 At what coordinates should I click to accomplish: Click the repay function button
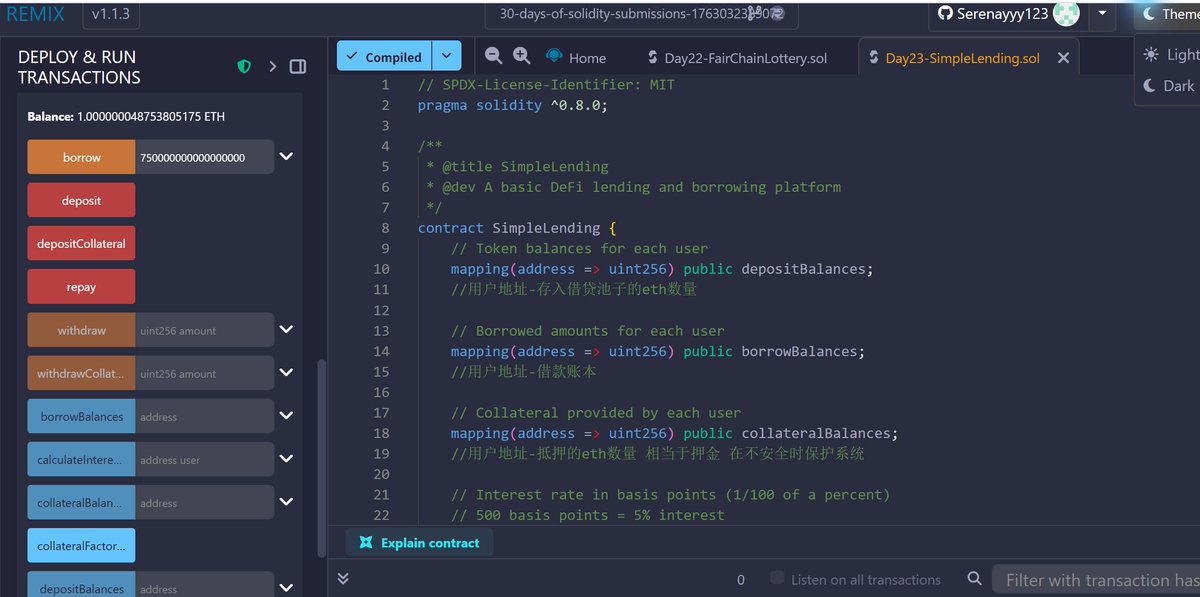81,286
